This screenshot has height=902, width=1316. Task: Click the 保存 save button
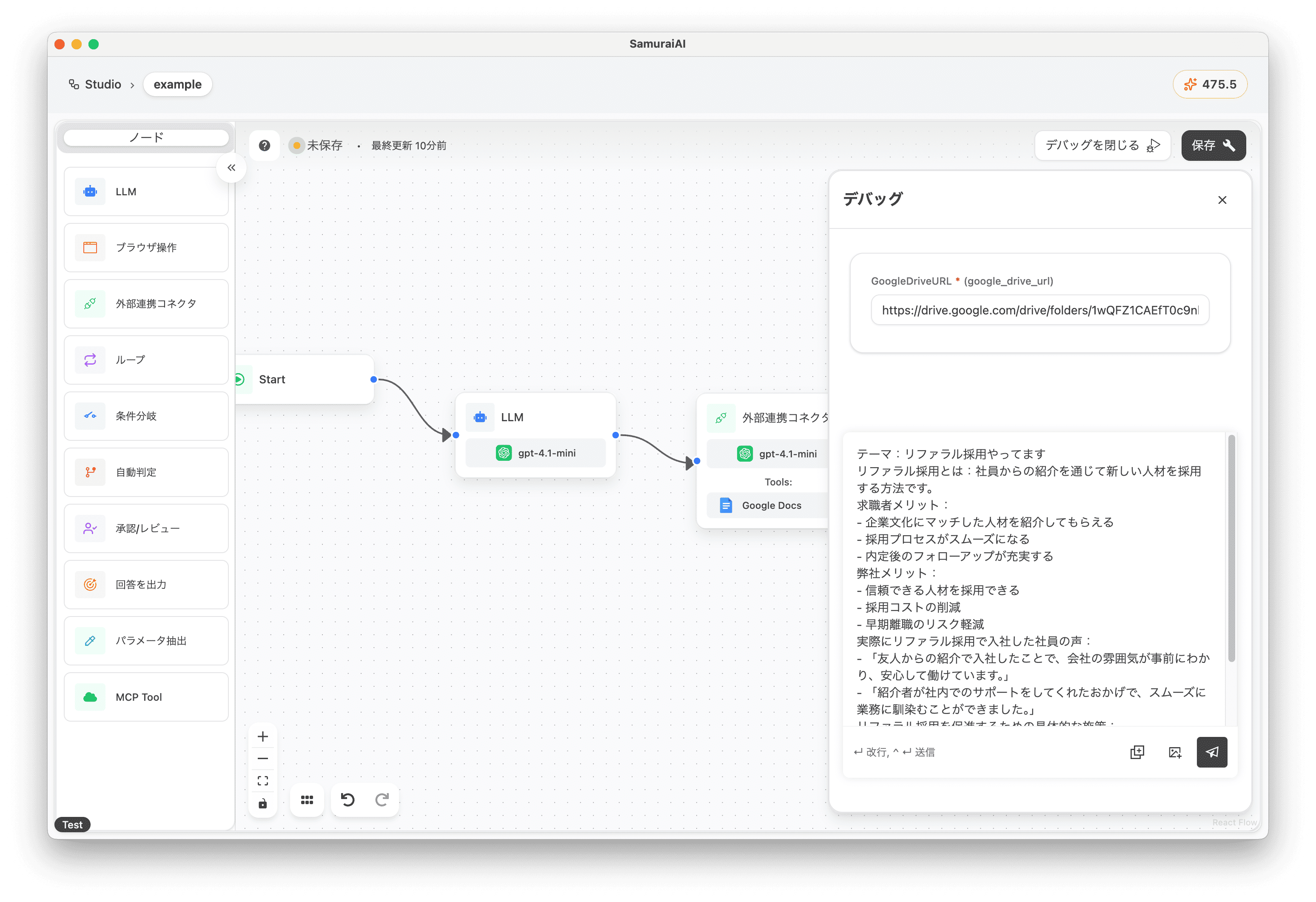tap(1213, 146)
